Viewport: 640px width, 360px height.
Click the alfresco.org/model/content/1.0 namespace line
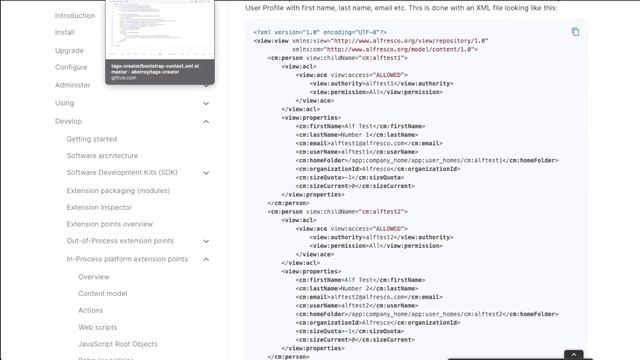pos(384,49)
